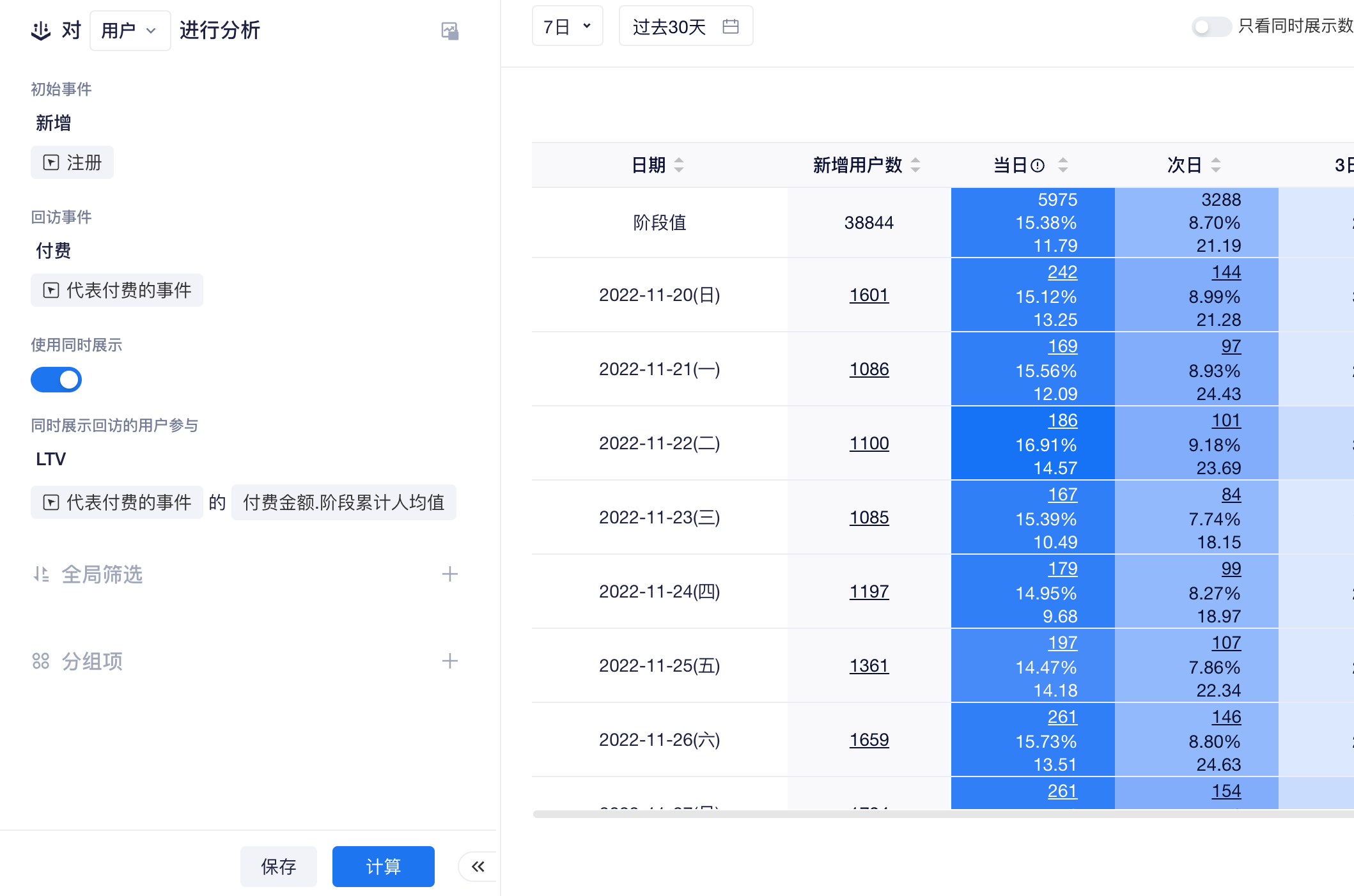Open new user count 1197 link
This screenshot has height=896, width=1354.
(x=869, y=592)
